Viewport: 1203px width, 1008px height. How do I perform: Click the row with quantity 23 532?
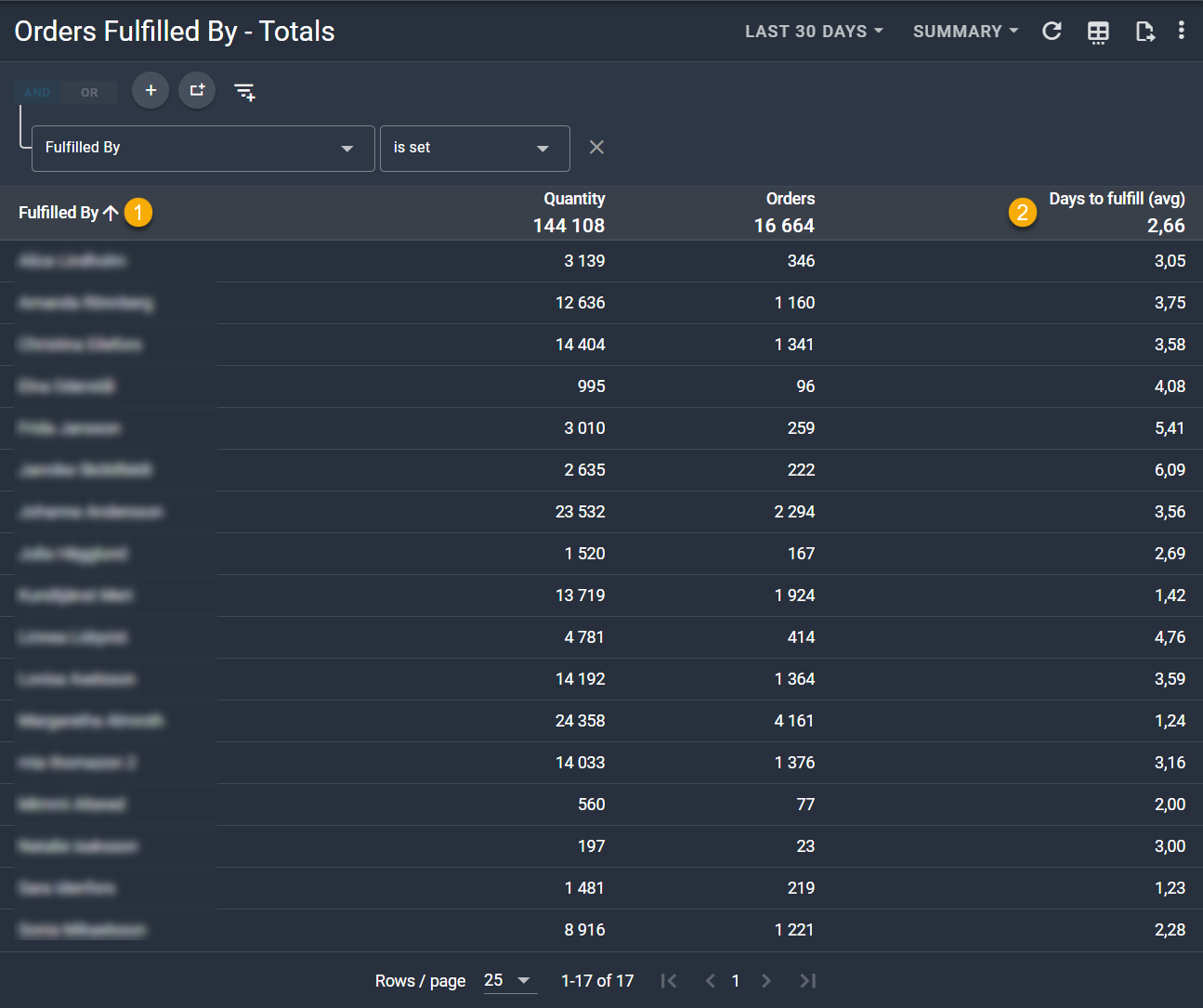coord(580,512)
